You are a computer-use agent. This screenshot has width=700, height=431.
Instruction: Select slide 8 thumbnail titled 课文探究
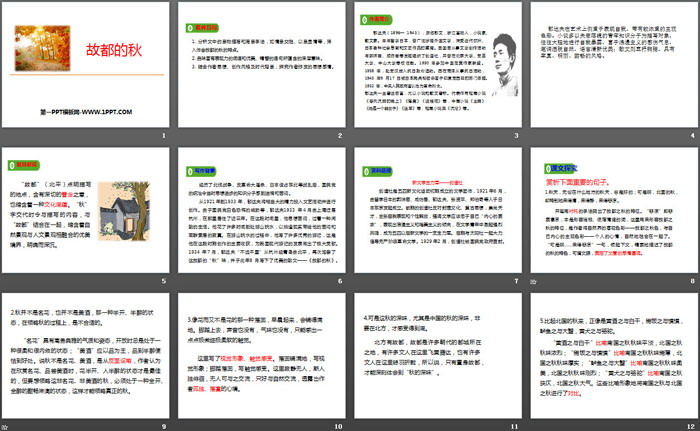coord(614,210)
